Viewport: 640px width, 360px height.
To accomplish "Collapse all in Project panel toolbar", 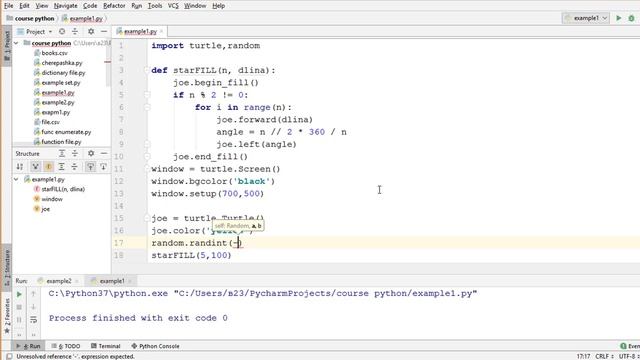I will pos(75,31).
